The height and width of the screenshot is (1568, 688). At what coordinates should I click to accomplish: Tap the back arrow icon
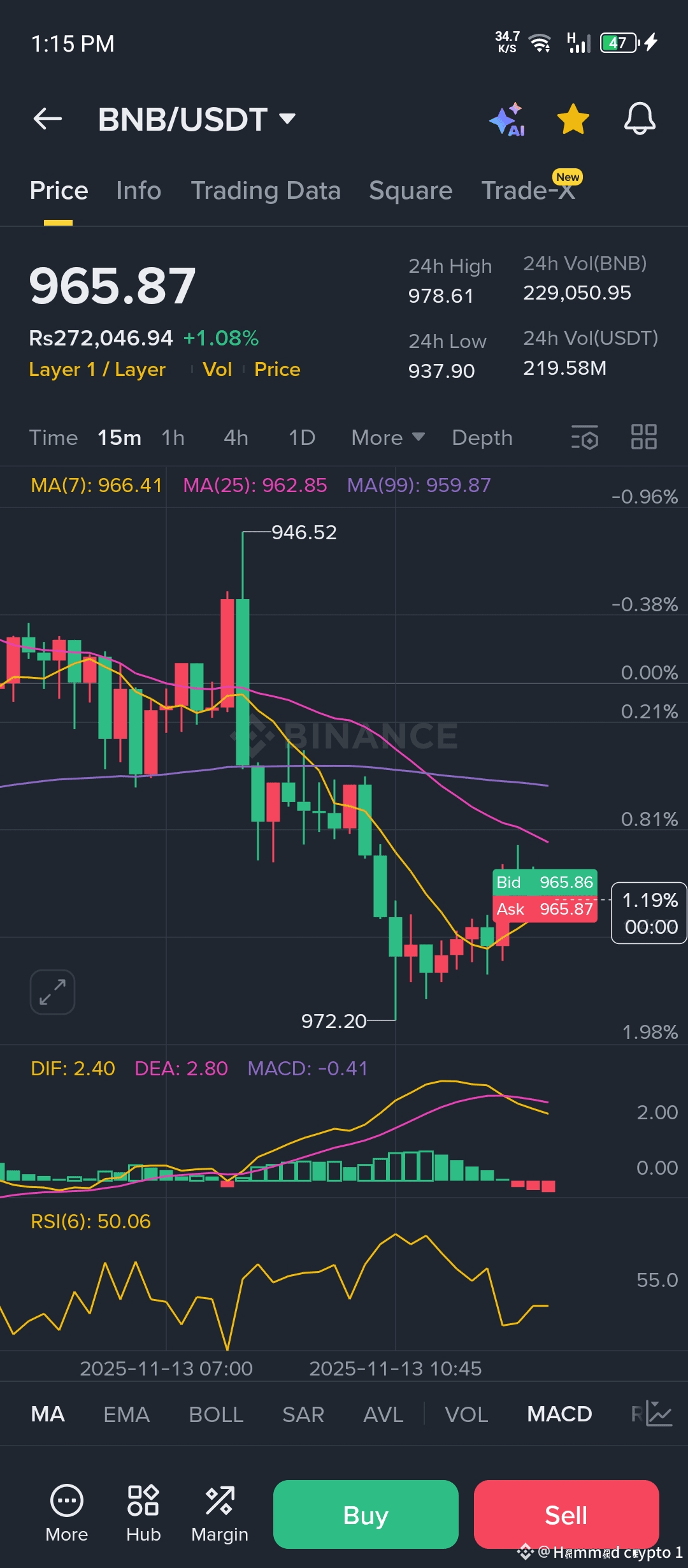point(48,119)
